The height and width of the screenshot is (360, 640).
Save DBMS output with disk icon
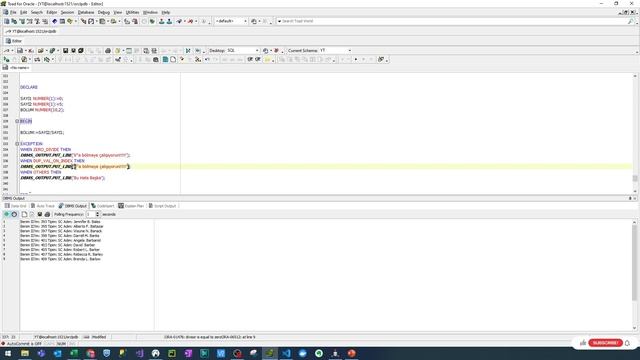point(40,214)
